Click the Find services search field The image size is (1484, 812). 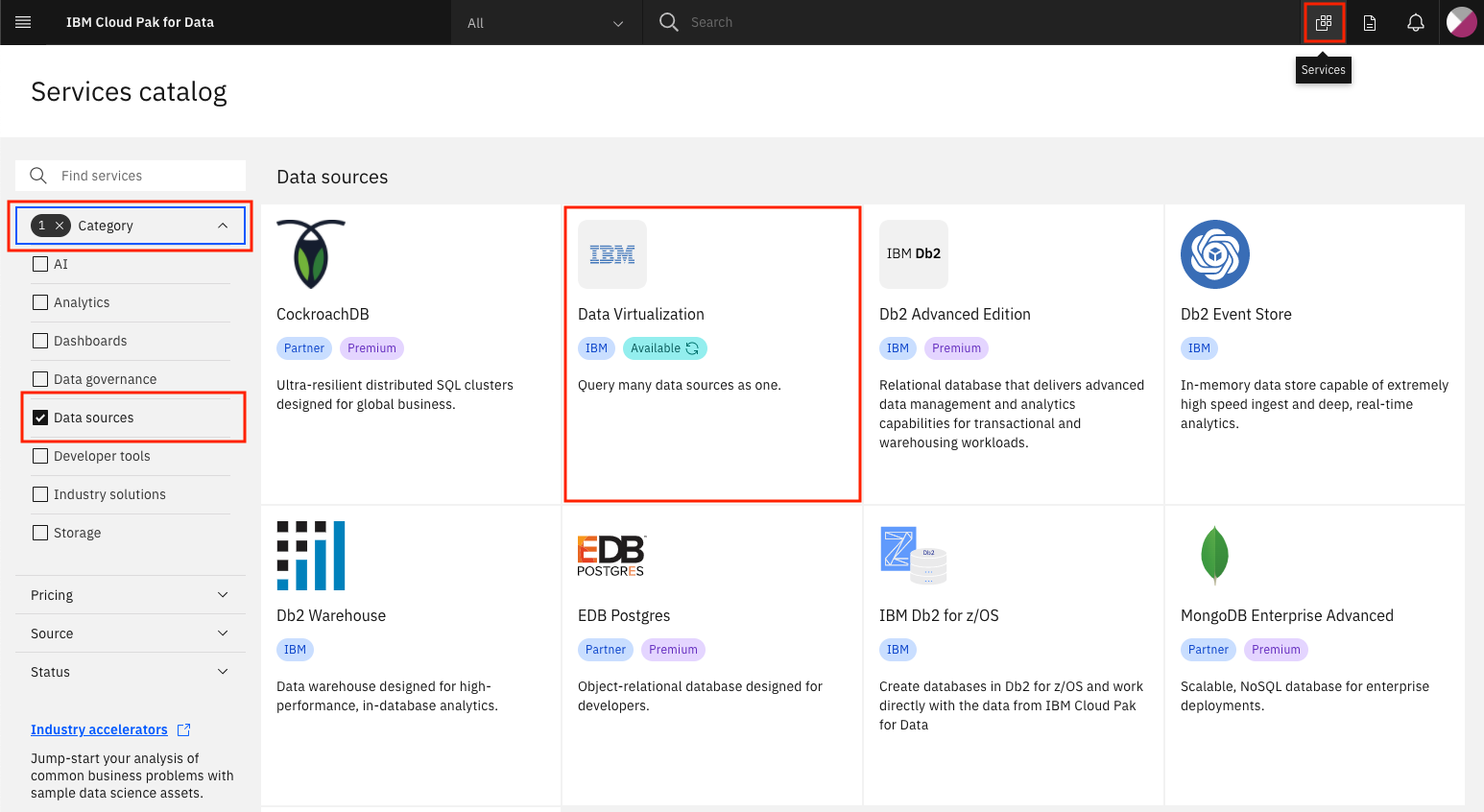(x=144, y=176)
